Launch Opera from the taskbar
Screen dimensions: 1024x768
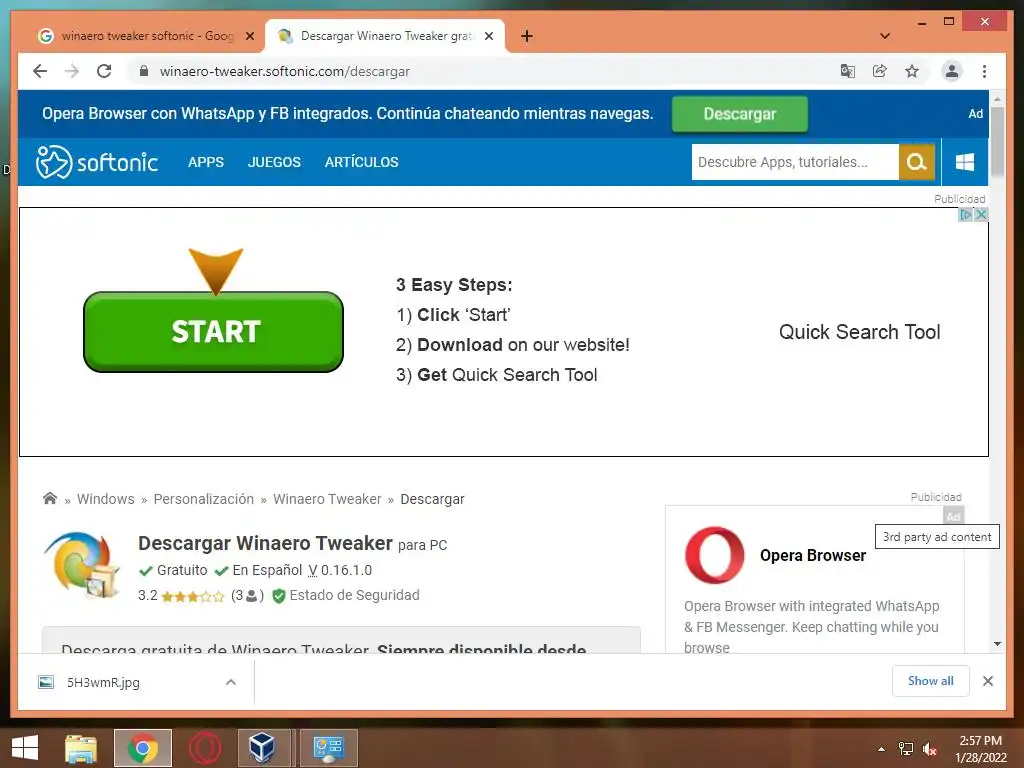click(x=204, y=748)
